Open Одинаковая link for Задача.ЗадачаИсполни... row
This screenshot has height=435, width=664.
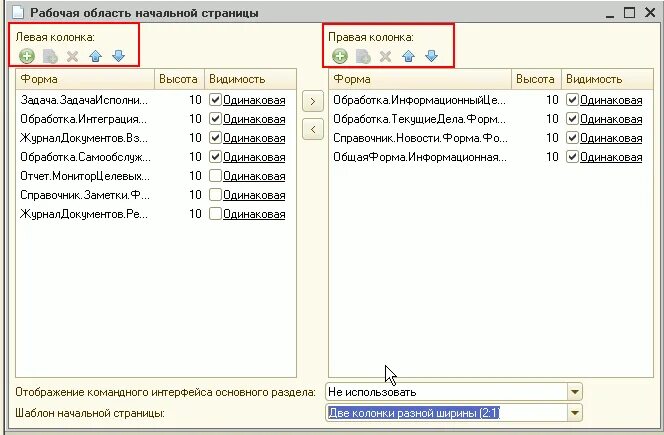254,100
